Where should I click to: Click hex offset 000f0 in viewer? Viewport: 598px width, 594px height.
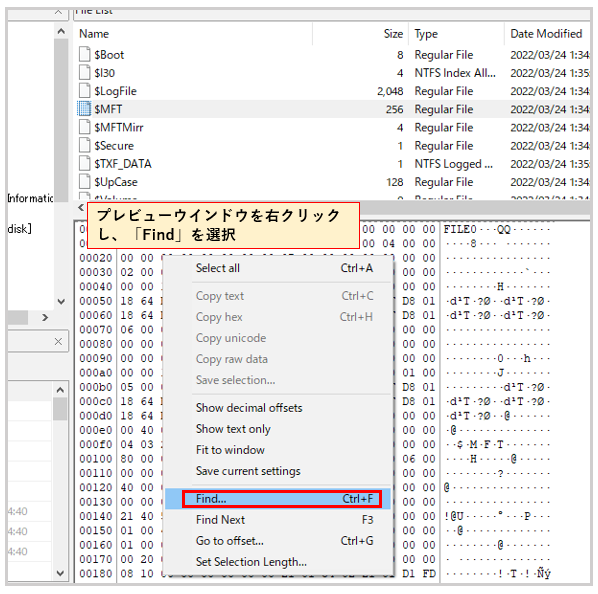(x=96, y=444)
